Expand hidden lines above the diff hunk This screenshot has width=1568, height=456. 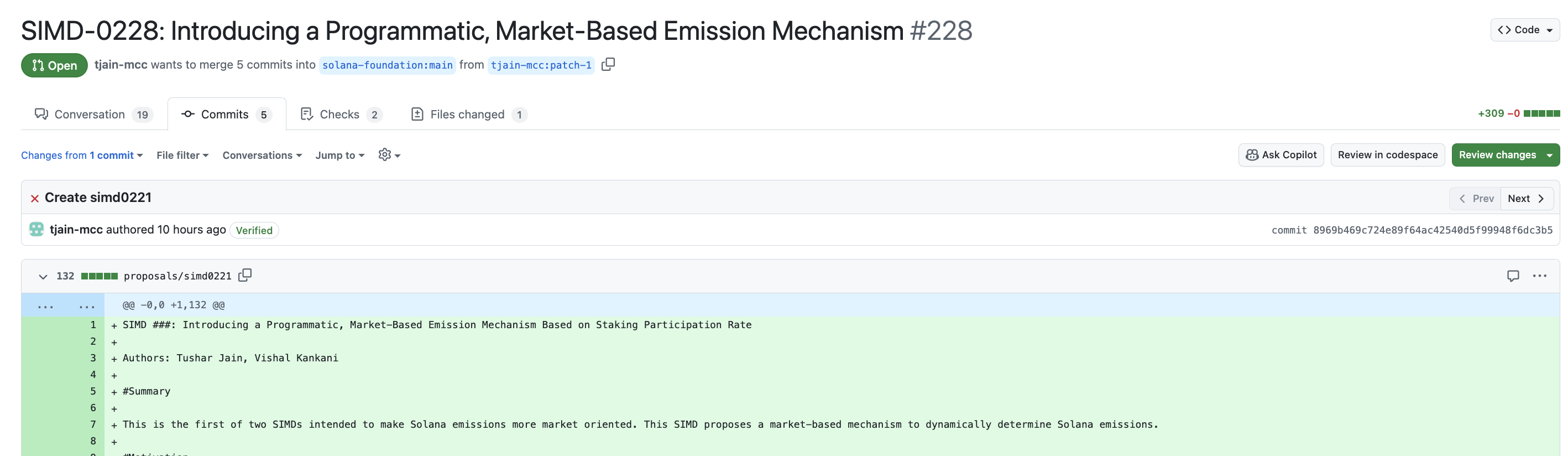46,305
